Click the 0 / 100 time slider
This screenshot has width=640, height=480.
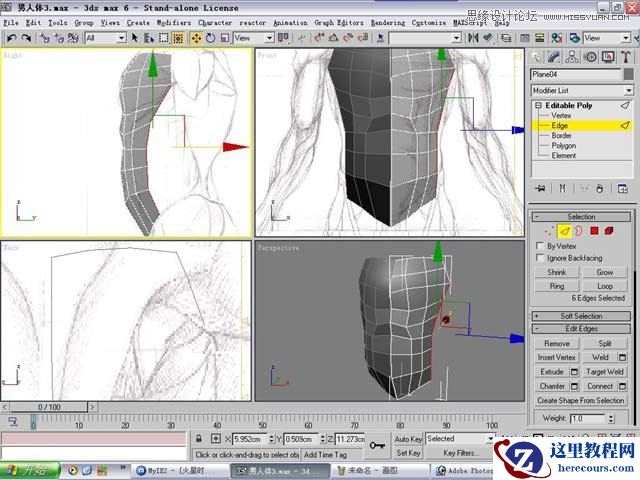49,407
